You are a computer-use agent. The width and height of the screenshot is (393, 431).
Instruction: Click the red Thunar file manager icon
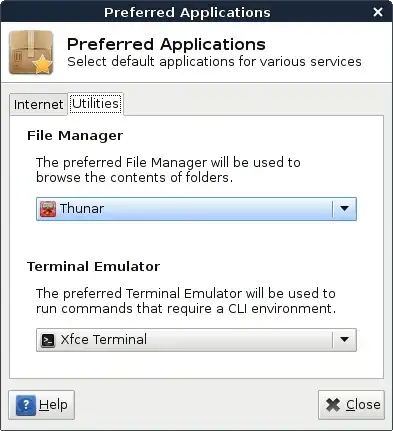[48, 209]
